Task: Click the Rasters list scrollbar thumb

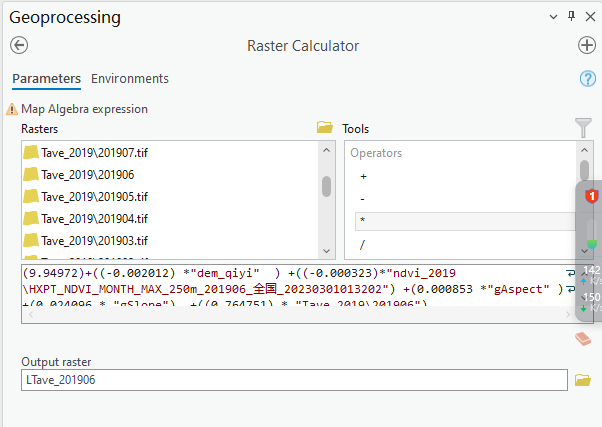Action: (x=326, y=187)
